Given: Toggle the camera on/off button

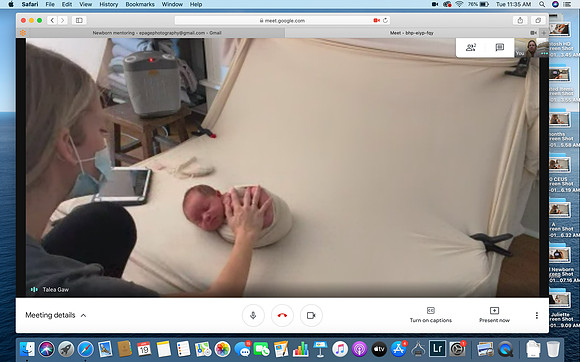Looking at the screenshot, I should pyautogui.click(x=311, y=315).
